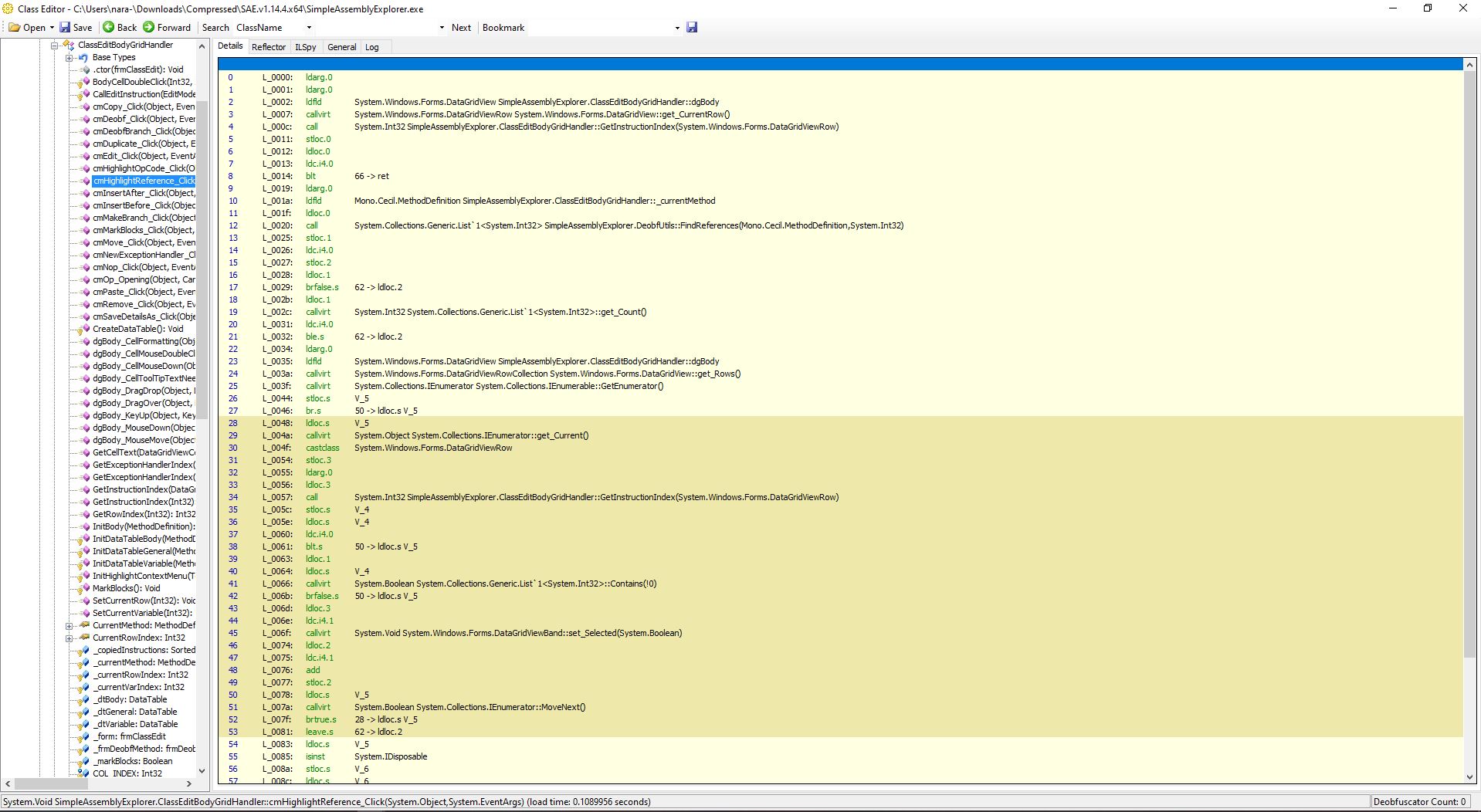Click the _dtBody field icon
This screenshot has height=812, width=1481.
(x=84, y=699)
